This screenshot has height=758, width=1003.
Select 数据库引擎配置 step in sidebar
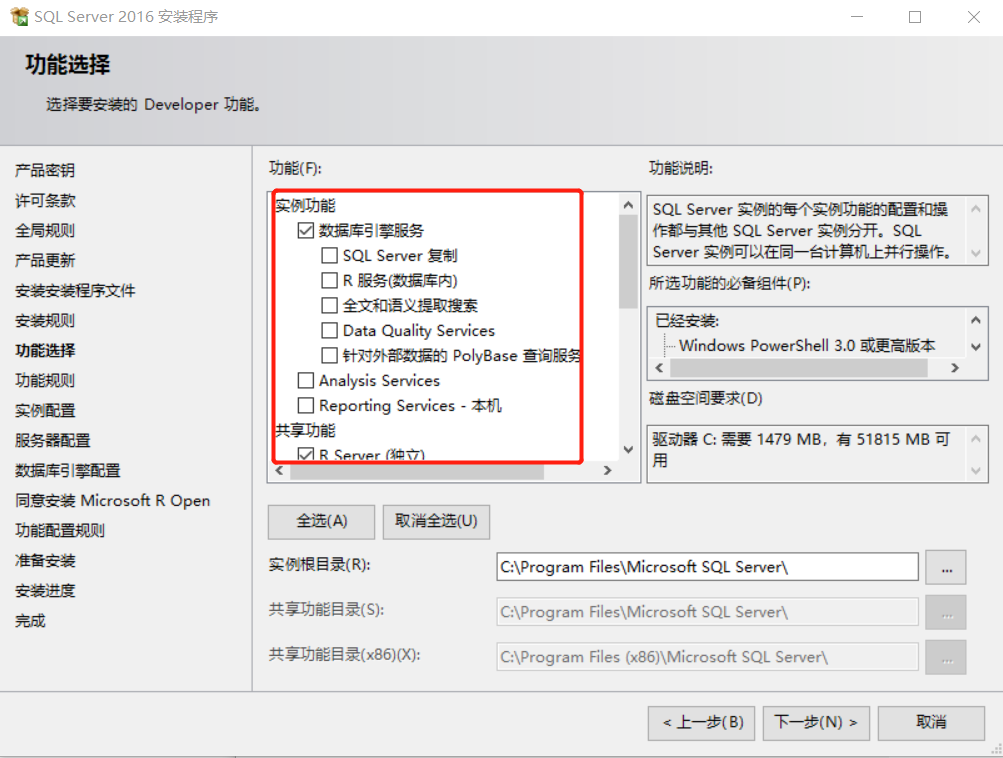pos(67,471)
